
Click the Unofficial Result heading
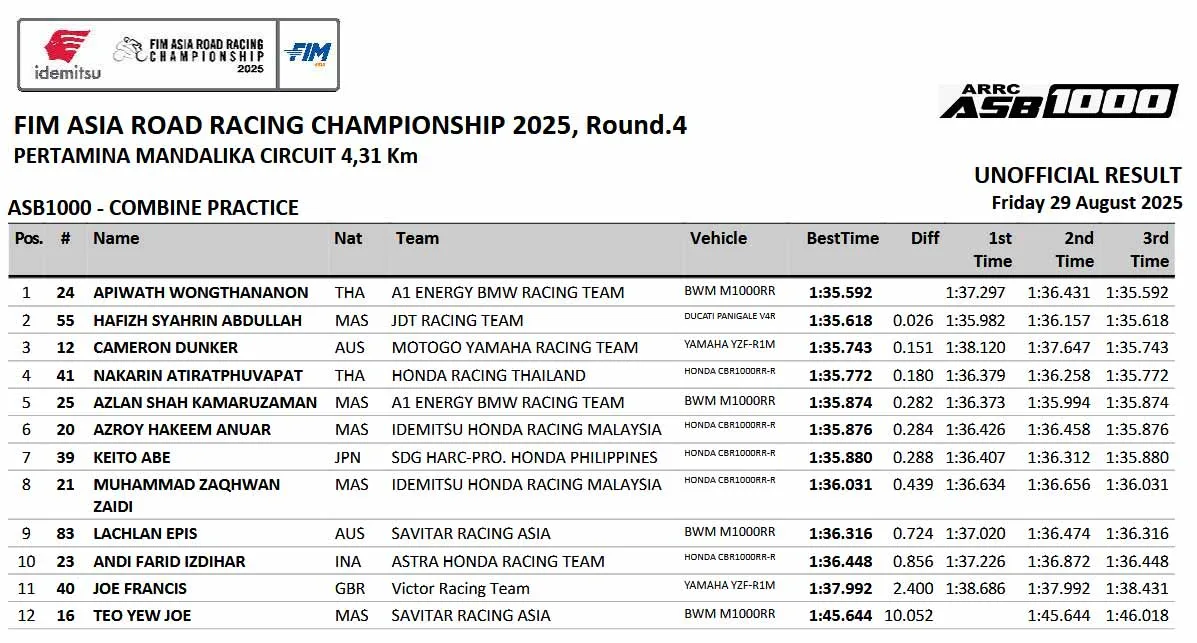click(x=1077, y=176)
